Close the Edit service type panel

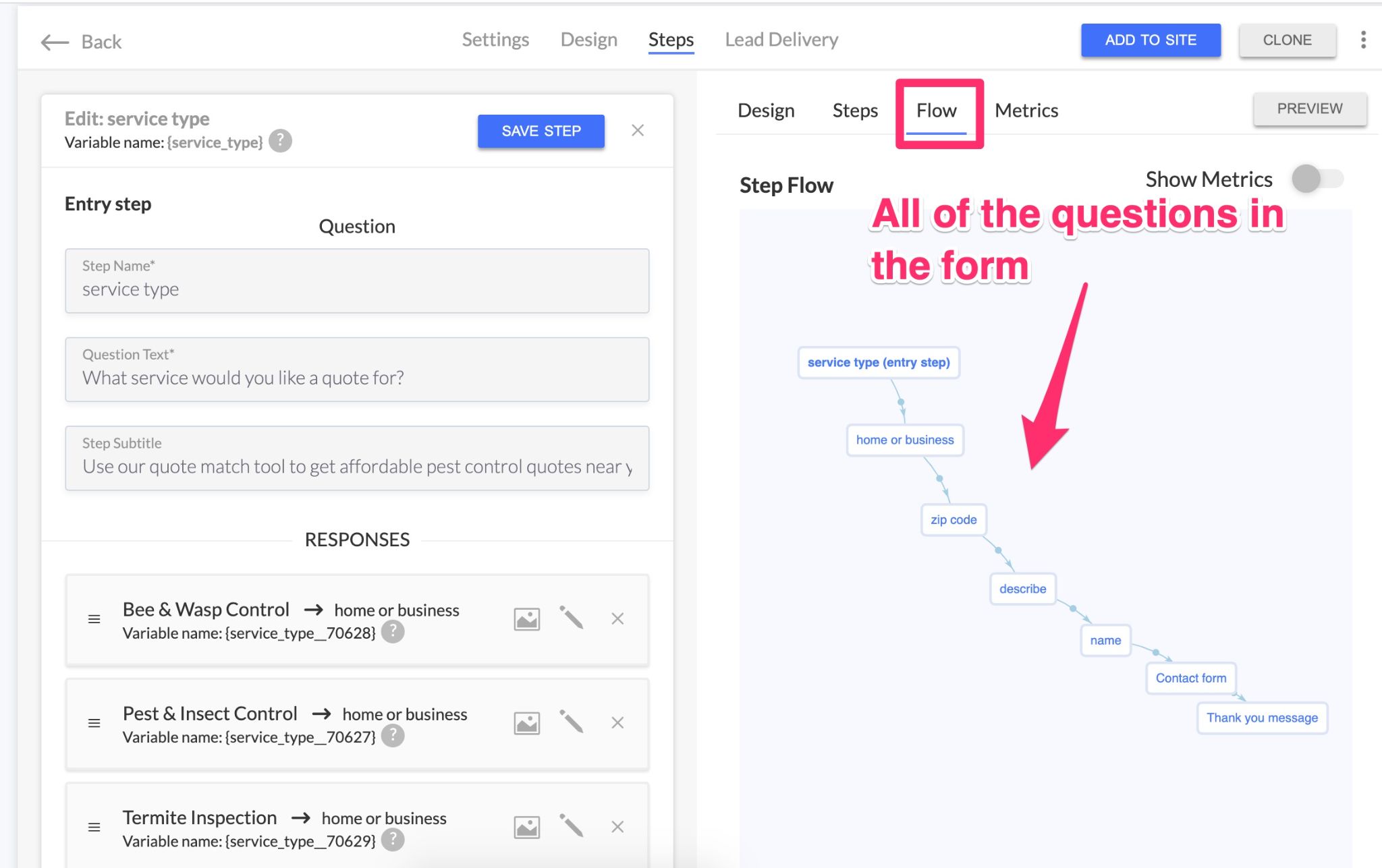tap(637, 130)
